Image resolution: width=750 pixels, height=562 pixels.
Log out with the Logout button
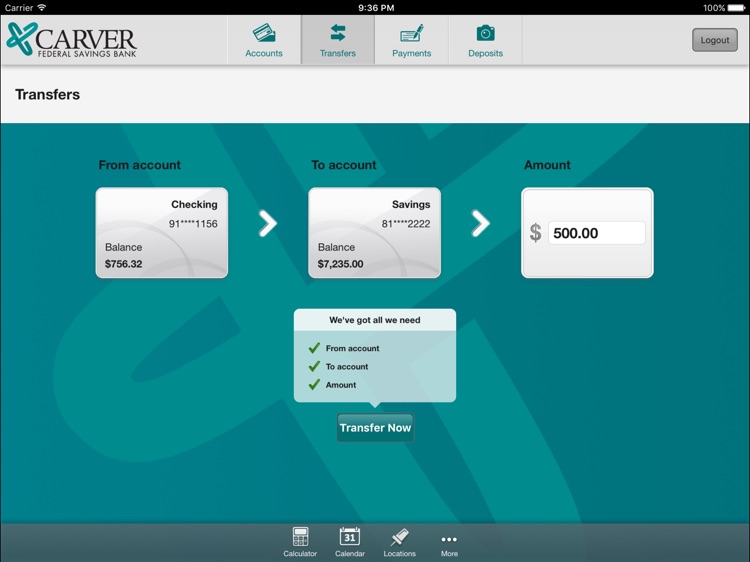click(715, 40)
